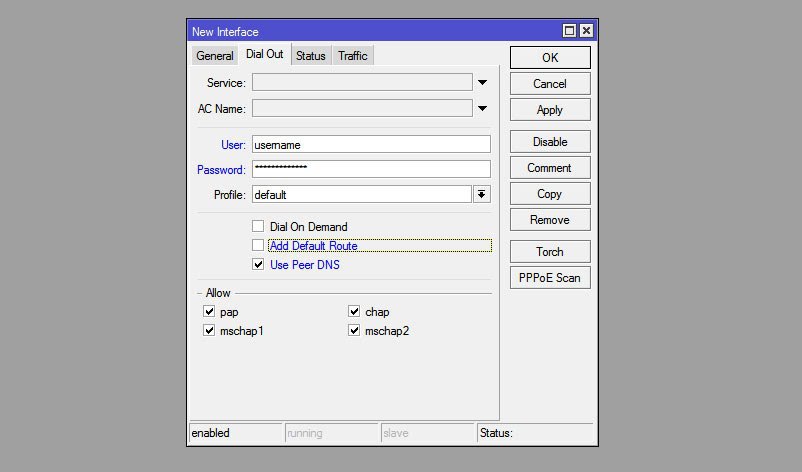Click into the AC Name input field
This screenshot has width=802, height=472.
pyautogui.click(x=362, y=108)
